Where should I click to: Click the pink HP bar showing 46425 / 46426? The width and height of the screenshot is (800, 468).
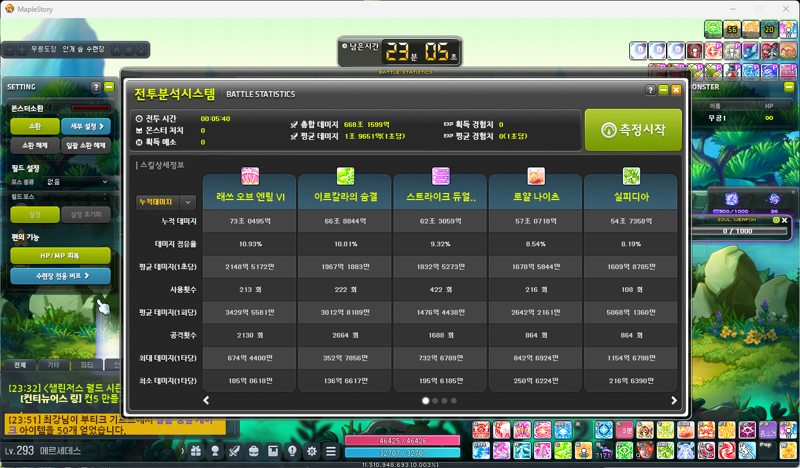[x=403, y=440]
